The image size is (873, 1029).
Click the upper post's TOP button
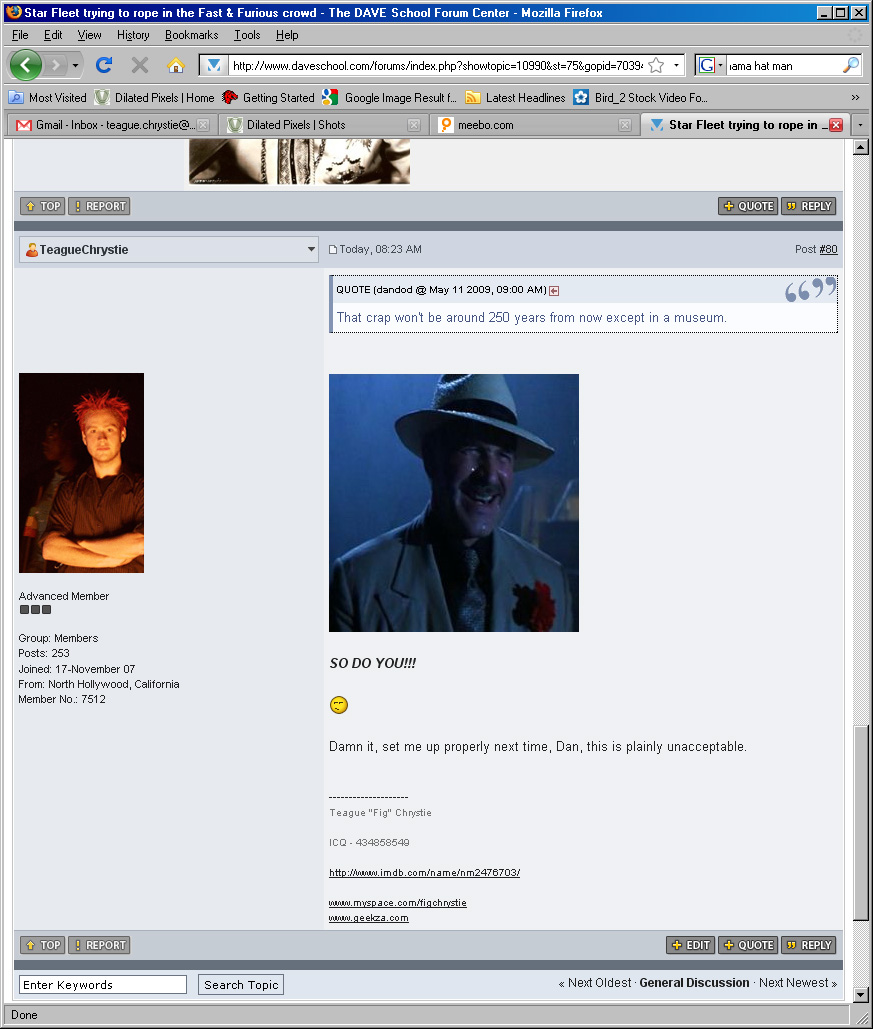pos(43,206)
